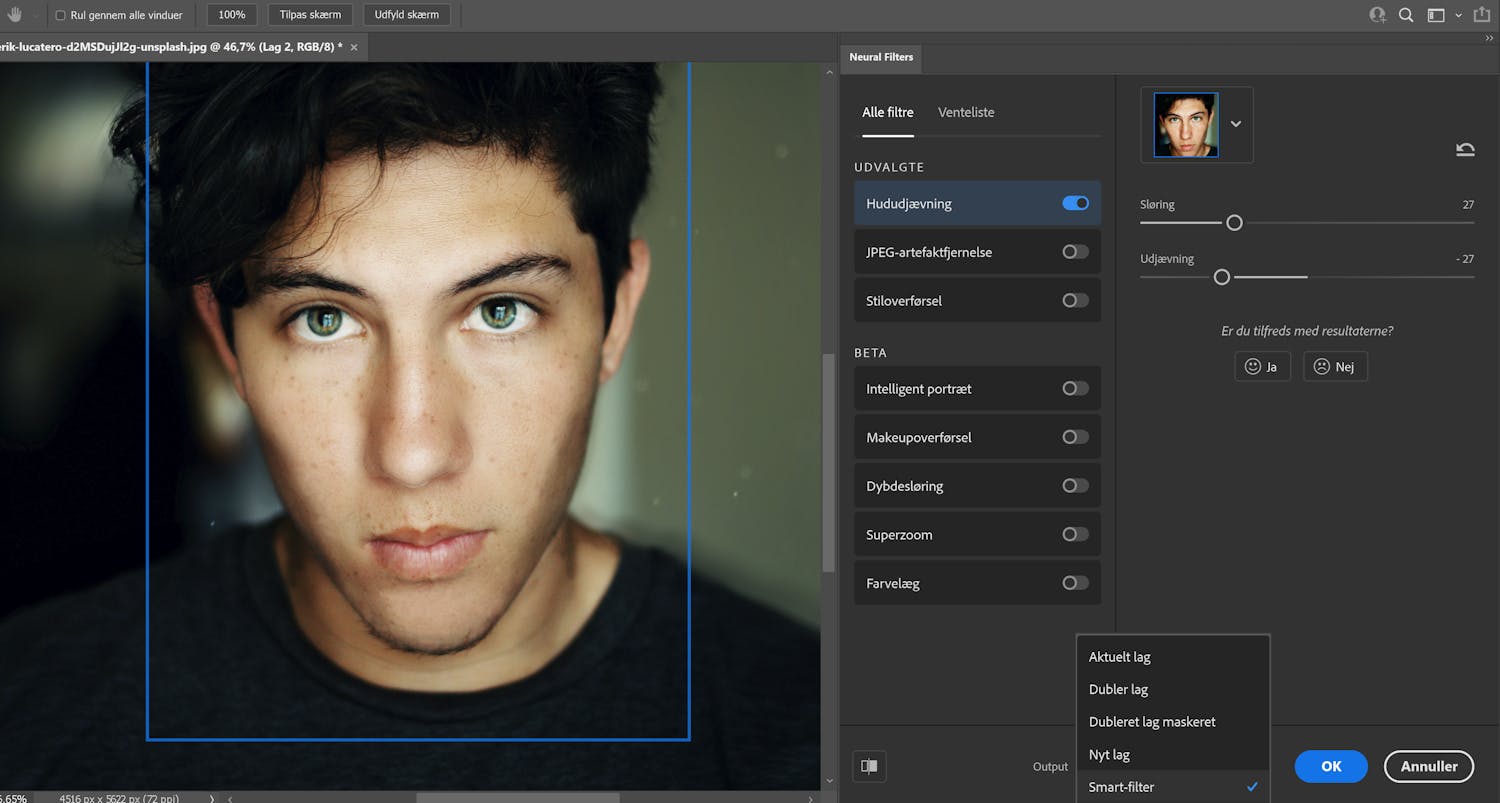Click the Sløring slider handle

(x=1234, y=223)
